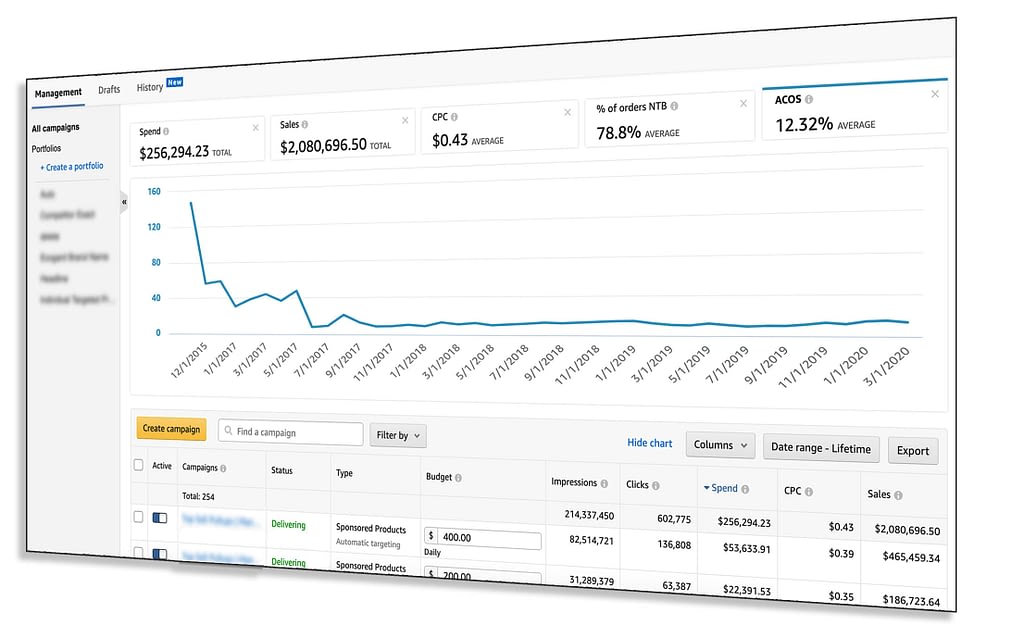Toggle active switch for the 400.00 budget campaign
The image size is (1024, 638).
click(160, 518)
